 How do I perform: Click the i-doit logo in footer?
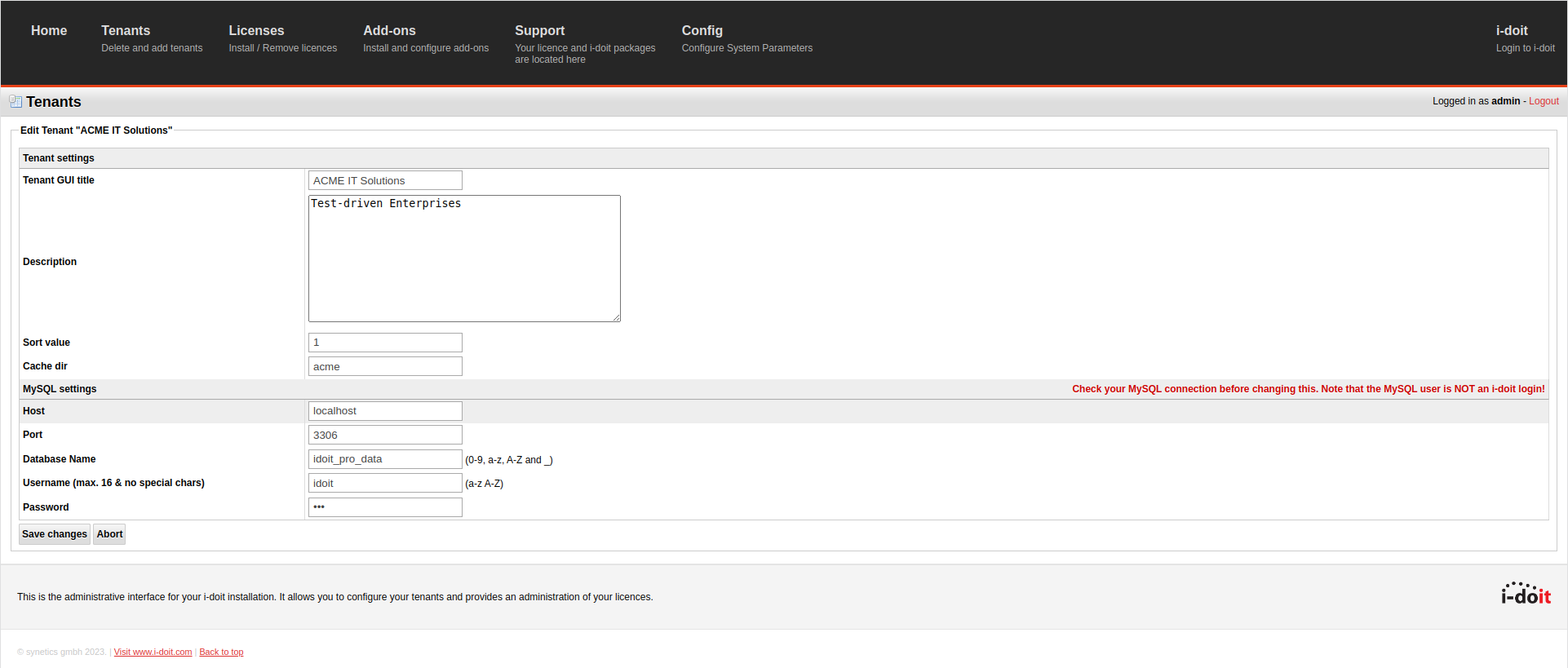pos(1525,594)
